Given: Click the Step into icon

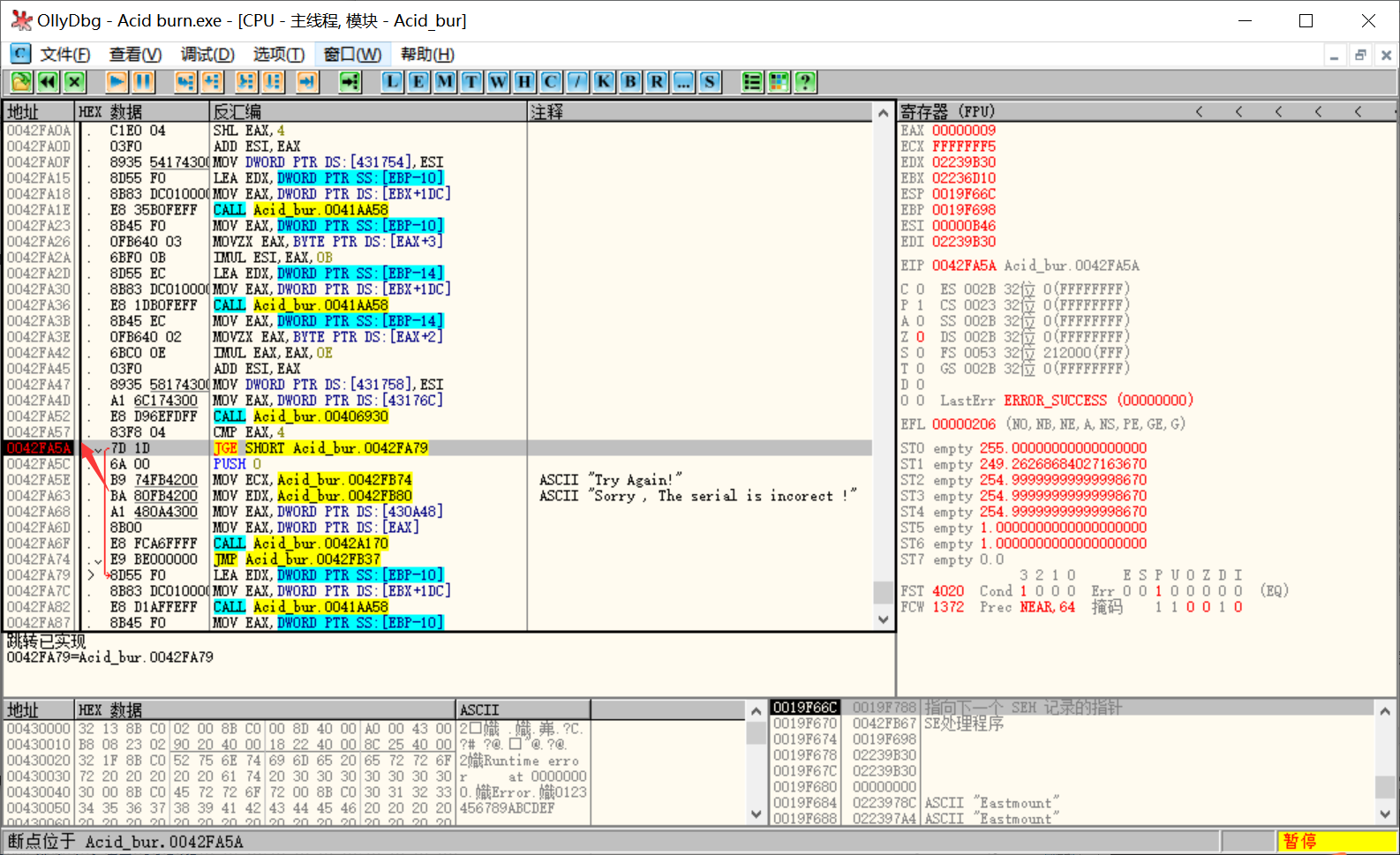Looking at the screenshot, I should coord(185,82).
